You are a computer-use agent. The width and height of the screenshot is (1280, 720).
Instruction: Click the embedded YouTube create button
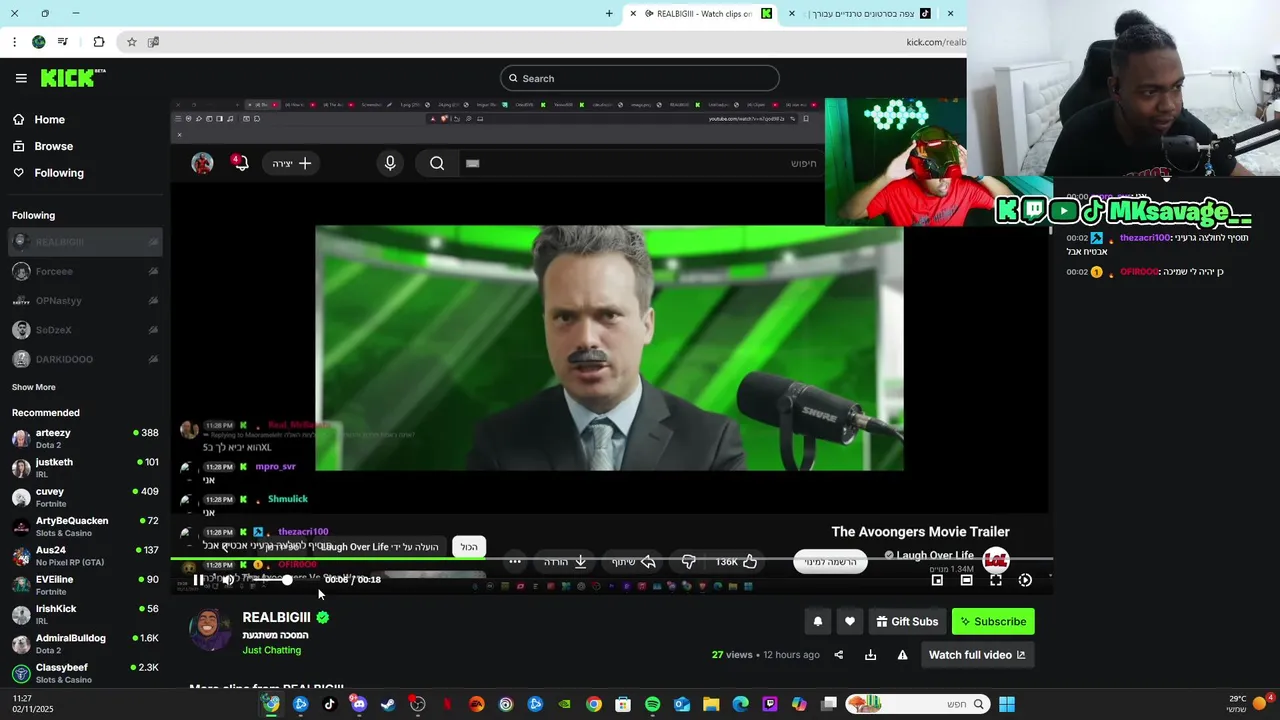click(292, 163)
